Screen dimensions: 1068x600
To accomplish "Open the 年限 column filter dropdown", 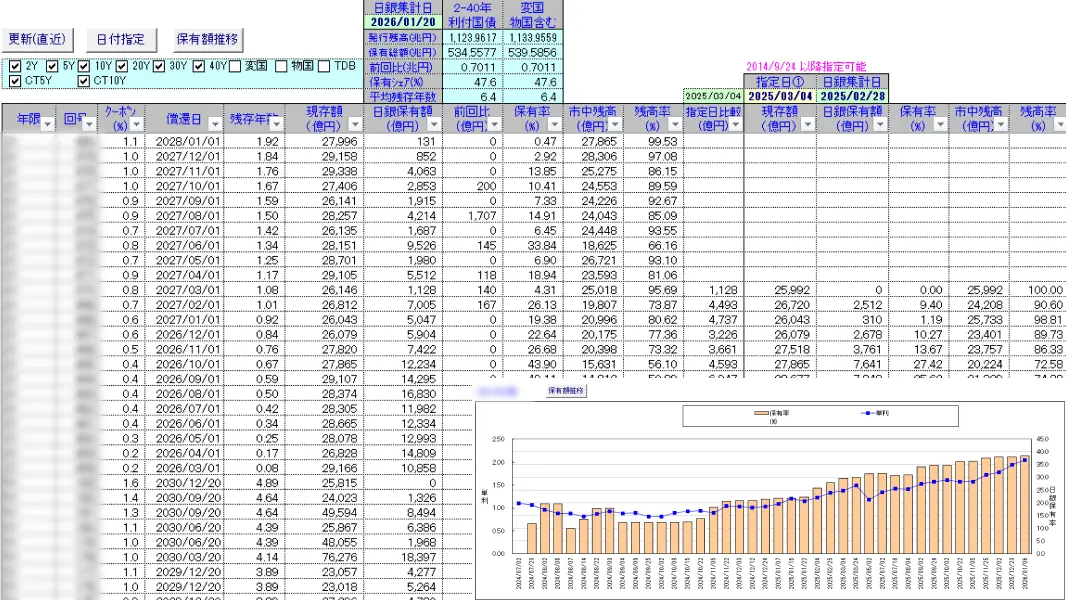I will [47, 125].
